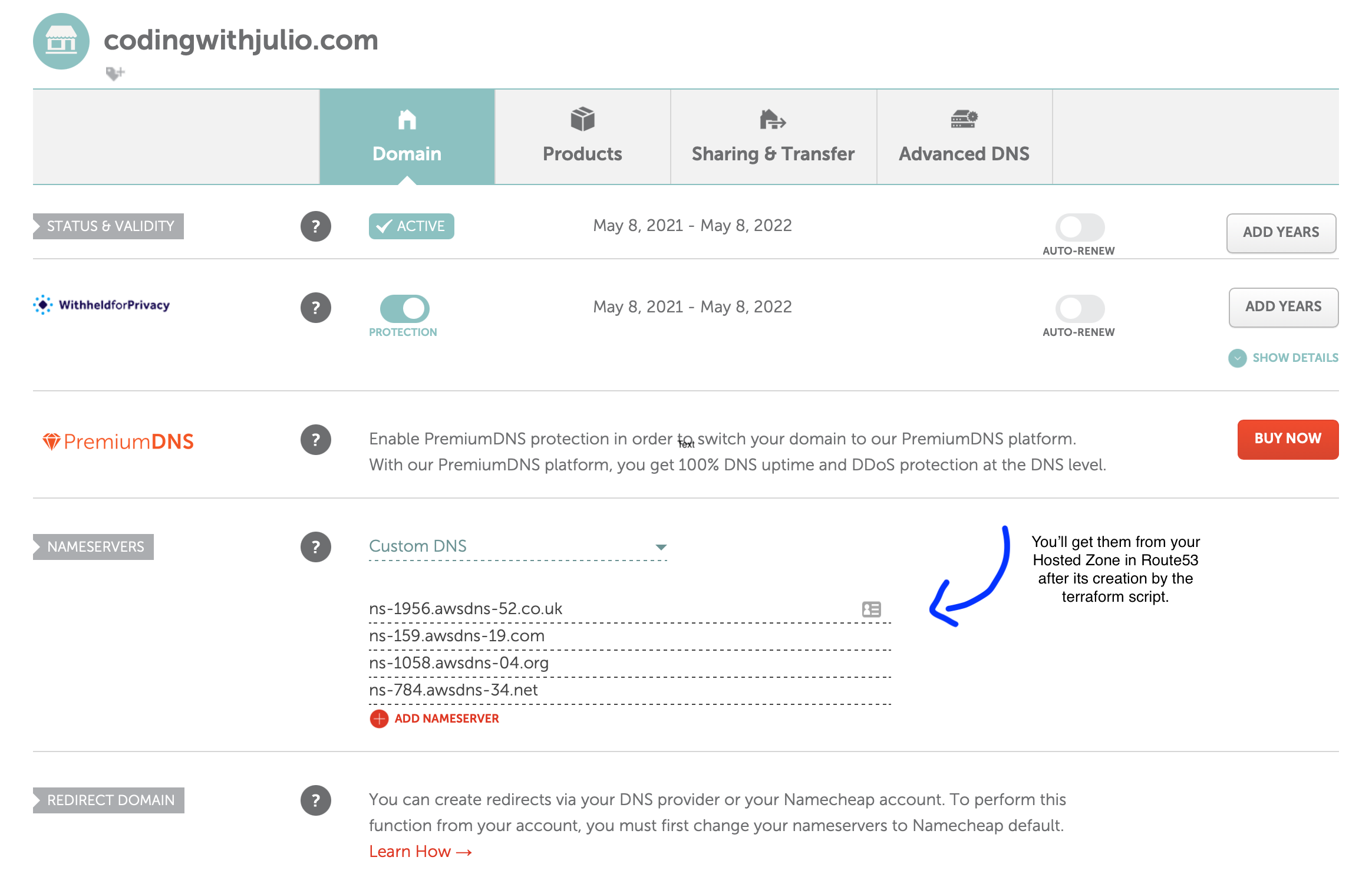The height and width of the screenshot is (890, 1372).
Task: Toggle the WithheldforPrivacy Protection switch
Action: coord(403,306)
